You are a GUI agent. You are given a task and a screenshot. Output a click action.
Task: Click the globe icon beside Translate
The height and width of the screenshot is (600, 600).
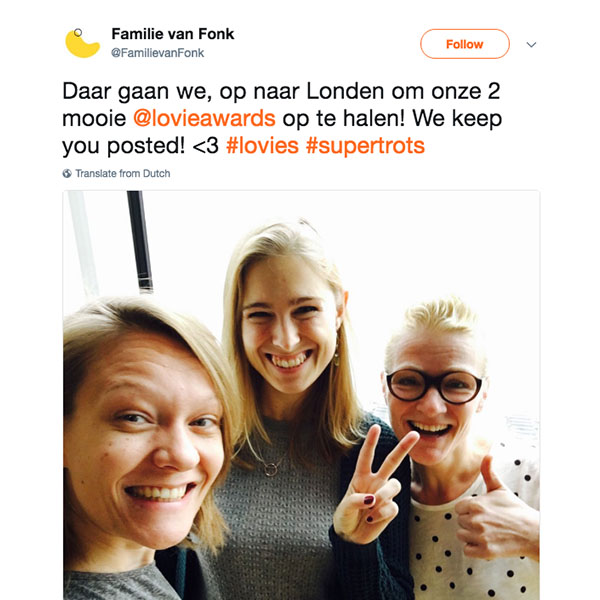pyautogui.click(x=67, y=173)
